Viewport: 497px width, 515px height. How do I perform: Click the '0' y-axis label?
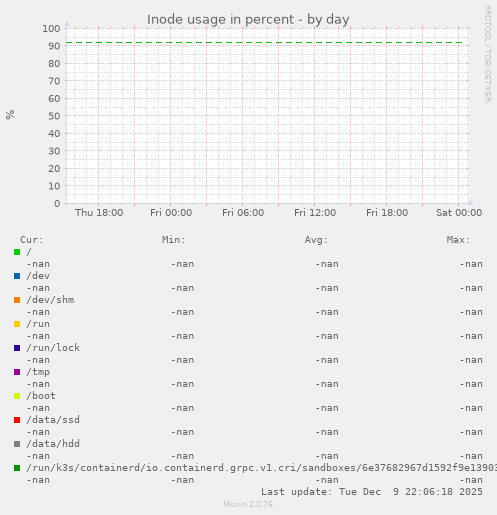57,204
